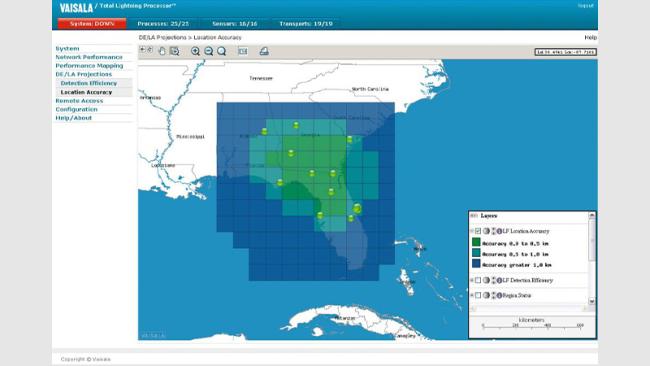Click the Mississippi label on map
650x366 pixels.
pyautogui.click(x=190, y=136)
